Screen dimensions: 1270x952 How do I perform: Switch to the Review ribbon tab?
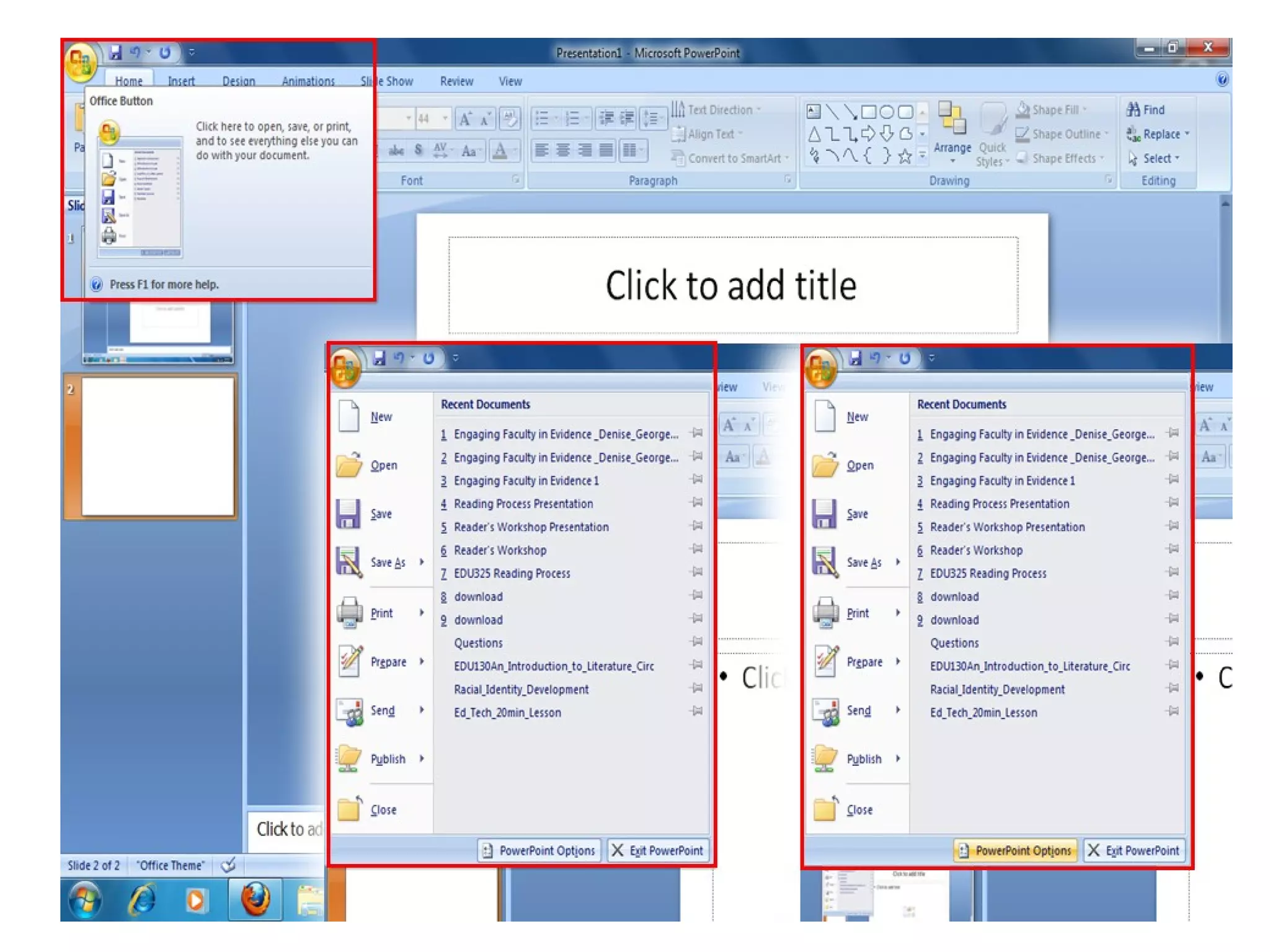click(x=456, y=81)
